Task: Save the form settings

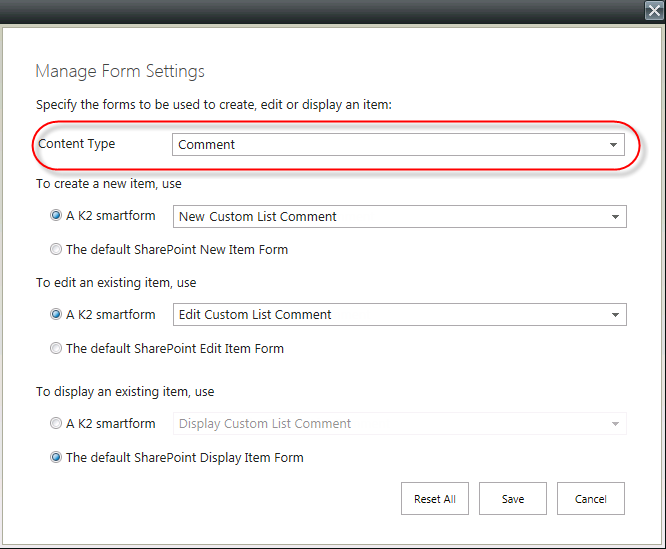Action: [513, 498]
